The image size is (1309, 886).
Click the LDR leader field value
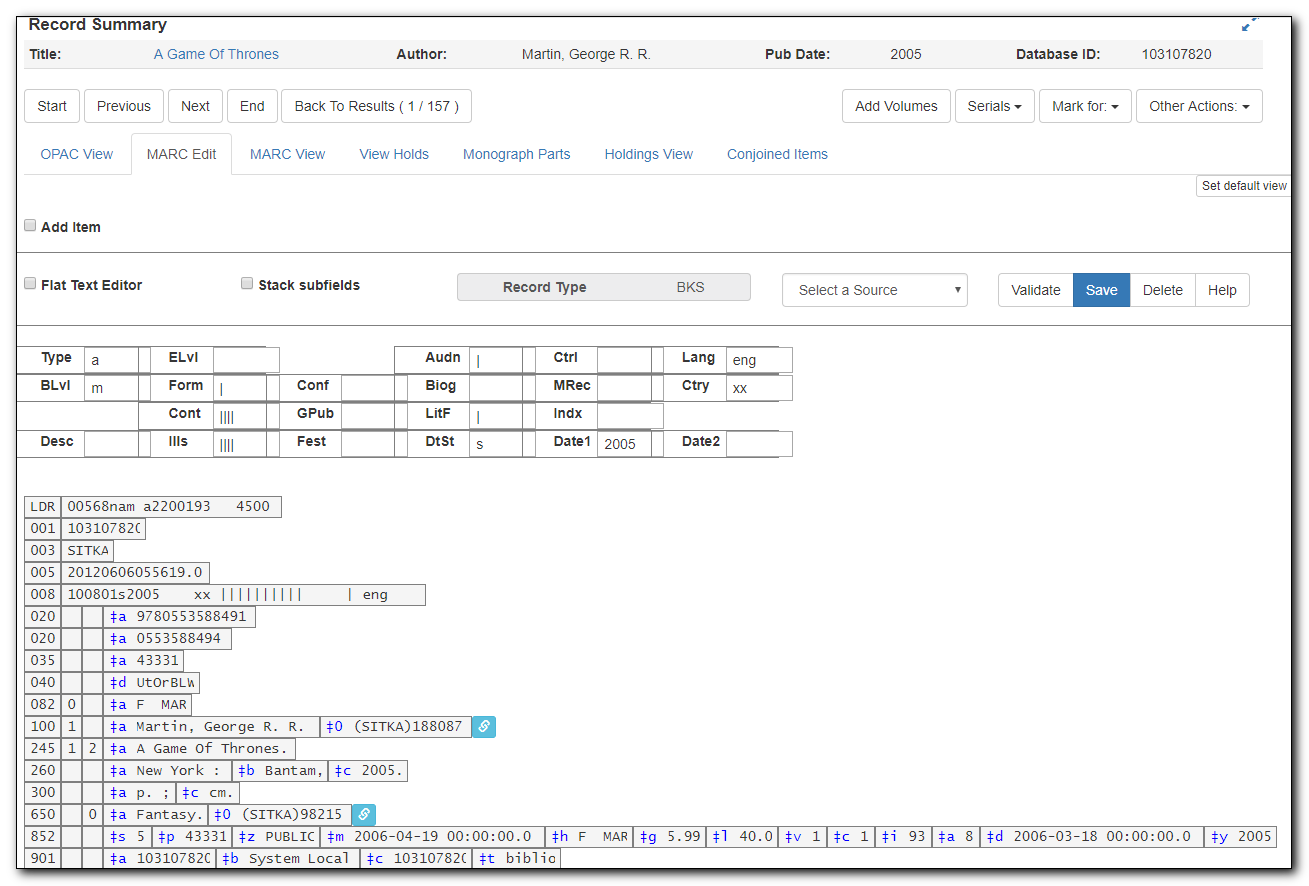click(x=171, y=507)
